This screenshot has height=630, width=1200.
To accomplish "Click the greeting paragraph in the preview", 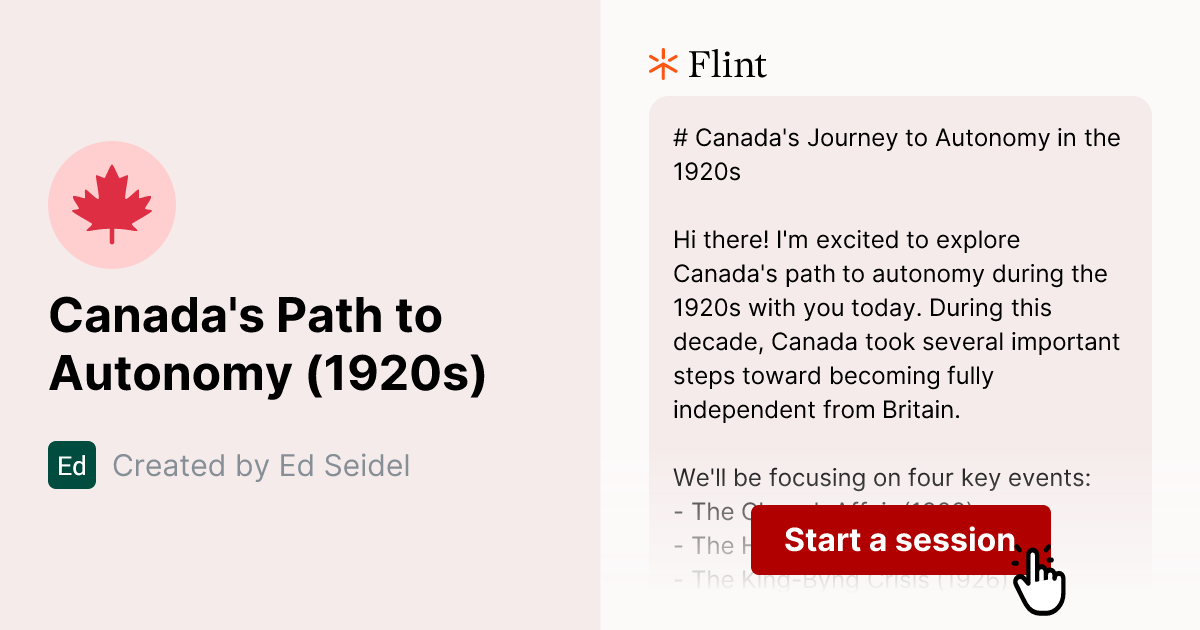I will [896, 324].
